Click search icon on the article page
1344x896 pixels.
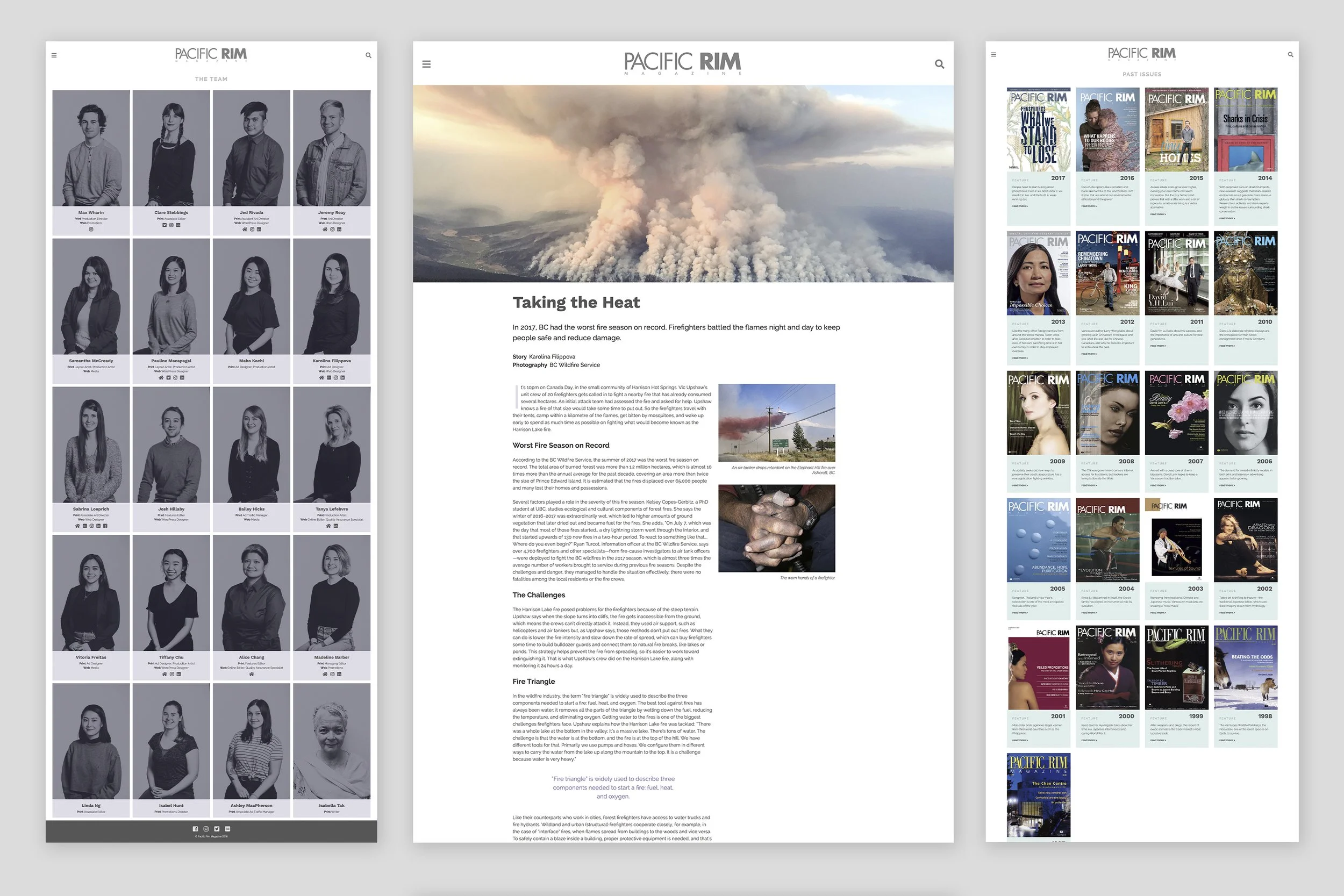[939, 64]
